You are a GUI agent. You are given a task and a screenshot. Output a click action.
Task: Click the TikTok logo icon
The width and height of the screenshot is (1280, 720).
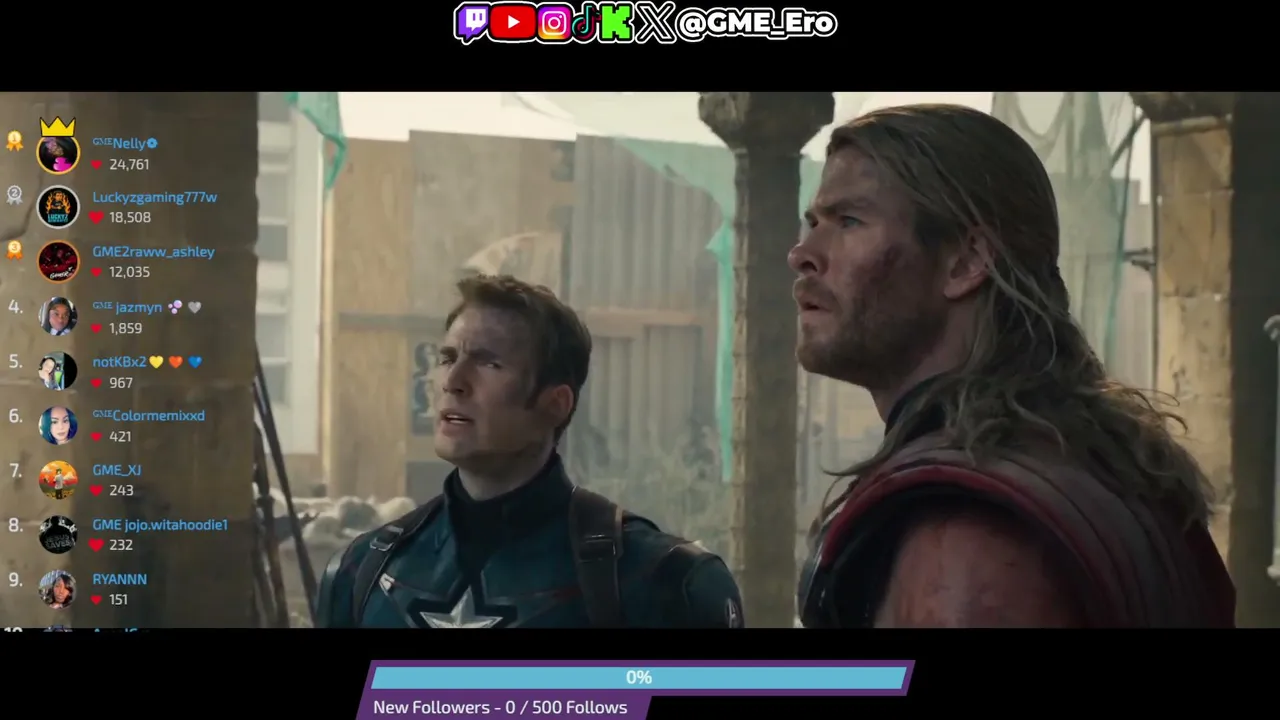tap(585, 22)
